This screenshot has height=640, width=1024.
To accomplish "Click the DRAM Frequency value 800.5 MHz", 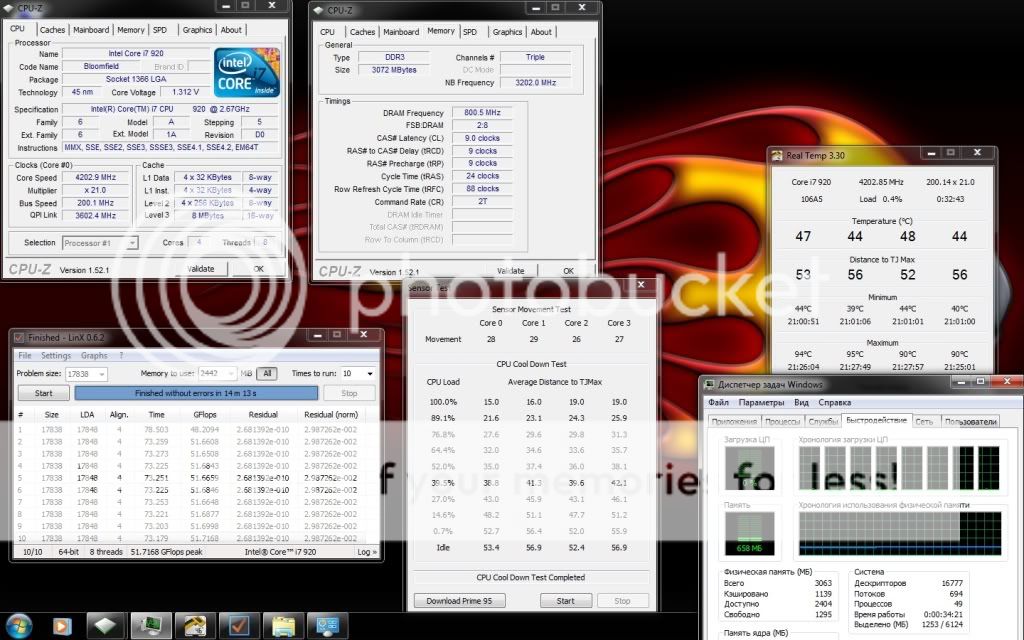I will coord(482,113).
